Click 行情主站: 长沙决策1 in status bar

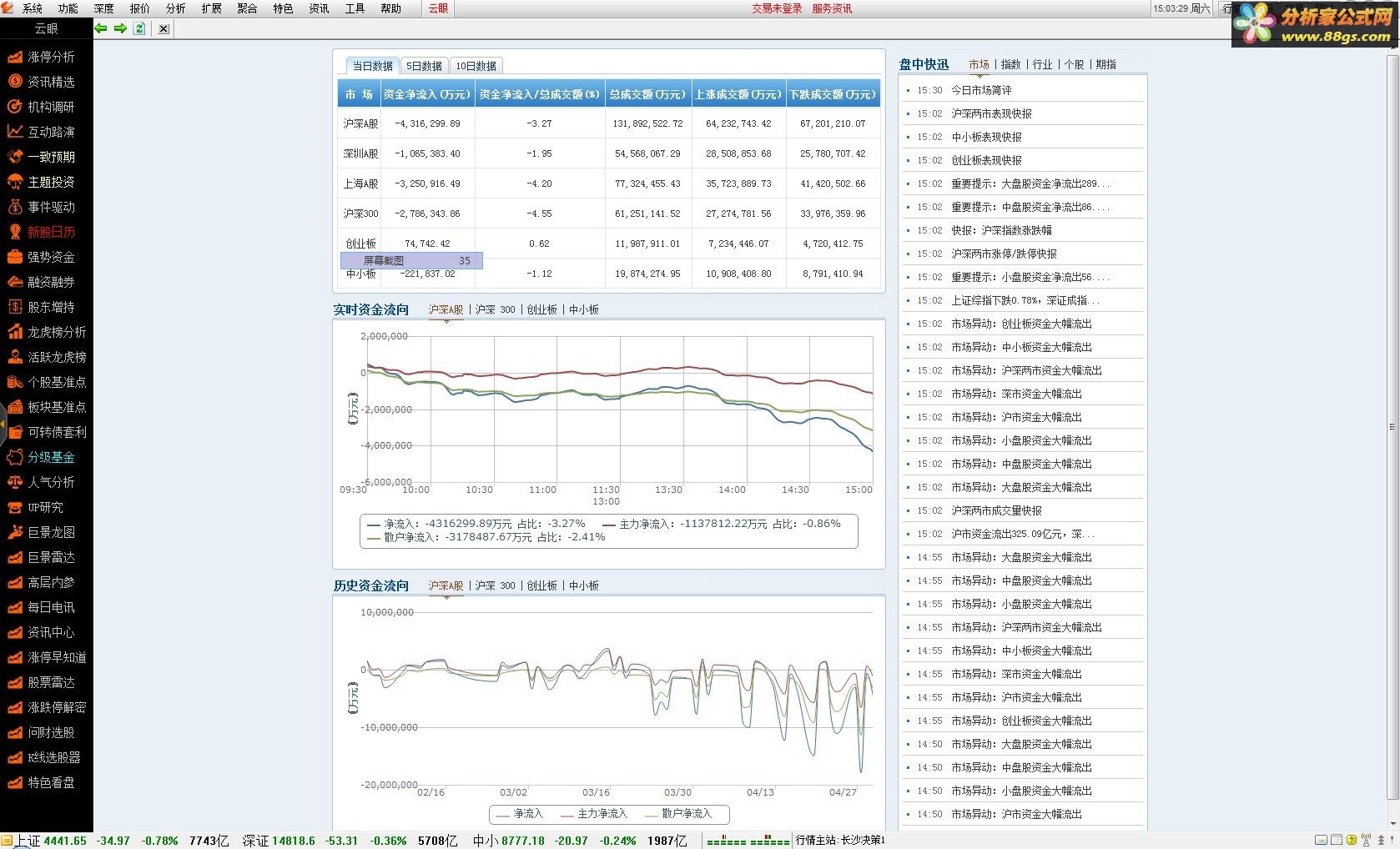840,840
